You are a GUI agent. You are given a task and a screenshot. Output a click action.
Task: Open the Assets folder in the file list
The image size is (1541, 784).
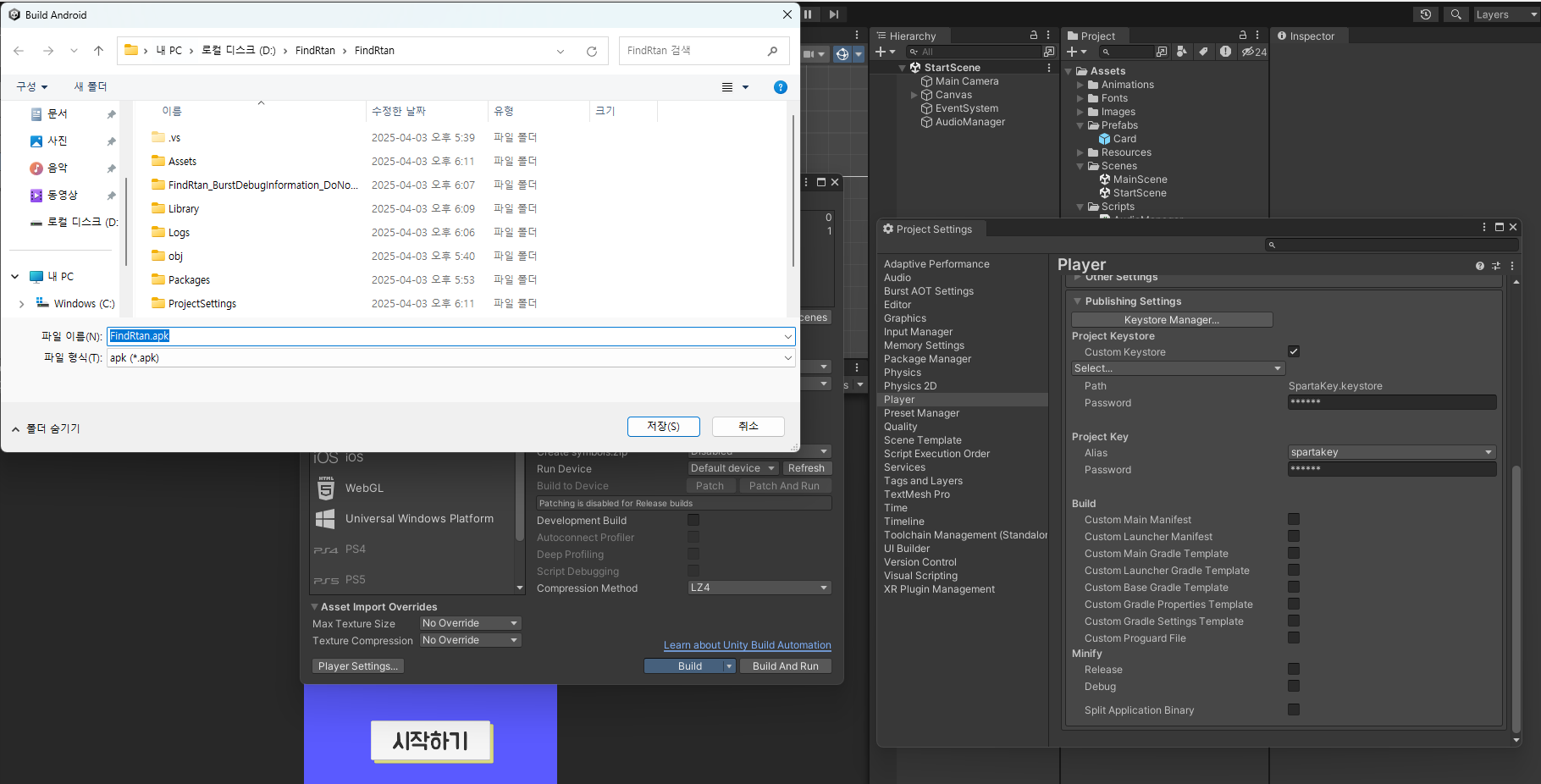click(x=182, y=161)
